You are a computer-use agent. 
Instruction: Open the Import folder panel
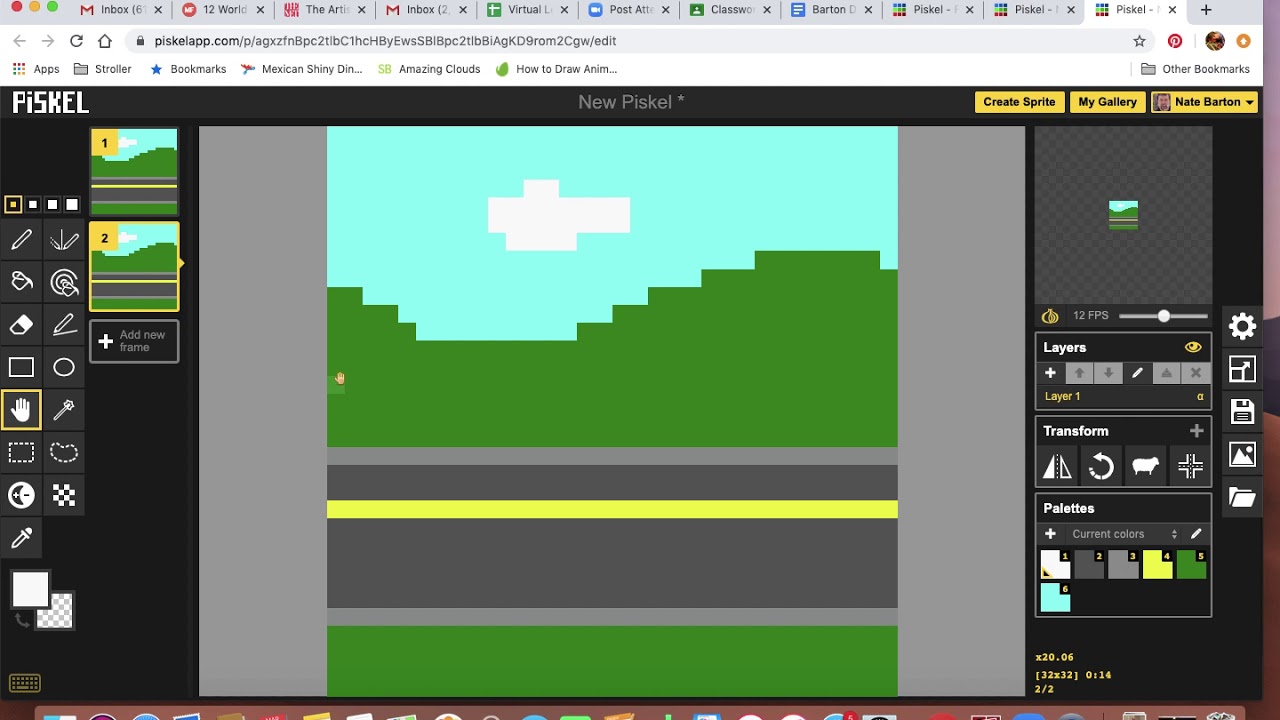pyautogui.click(x=1242, y=498)
